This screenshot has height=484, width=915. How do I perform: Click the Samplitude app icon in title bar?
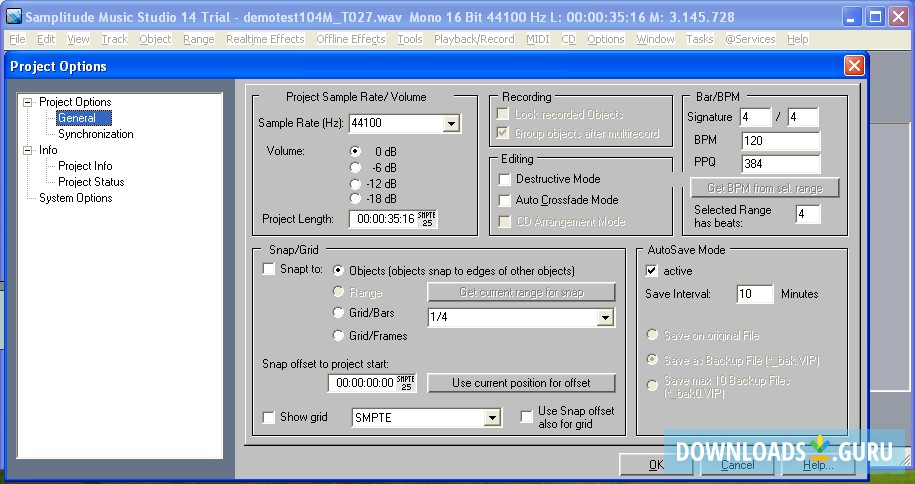[13, 16]
